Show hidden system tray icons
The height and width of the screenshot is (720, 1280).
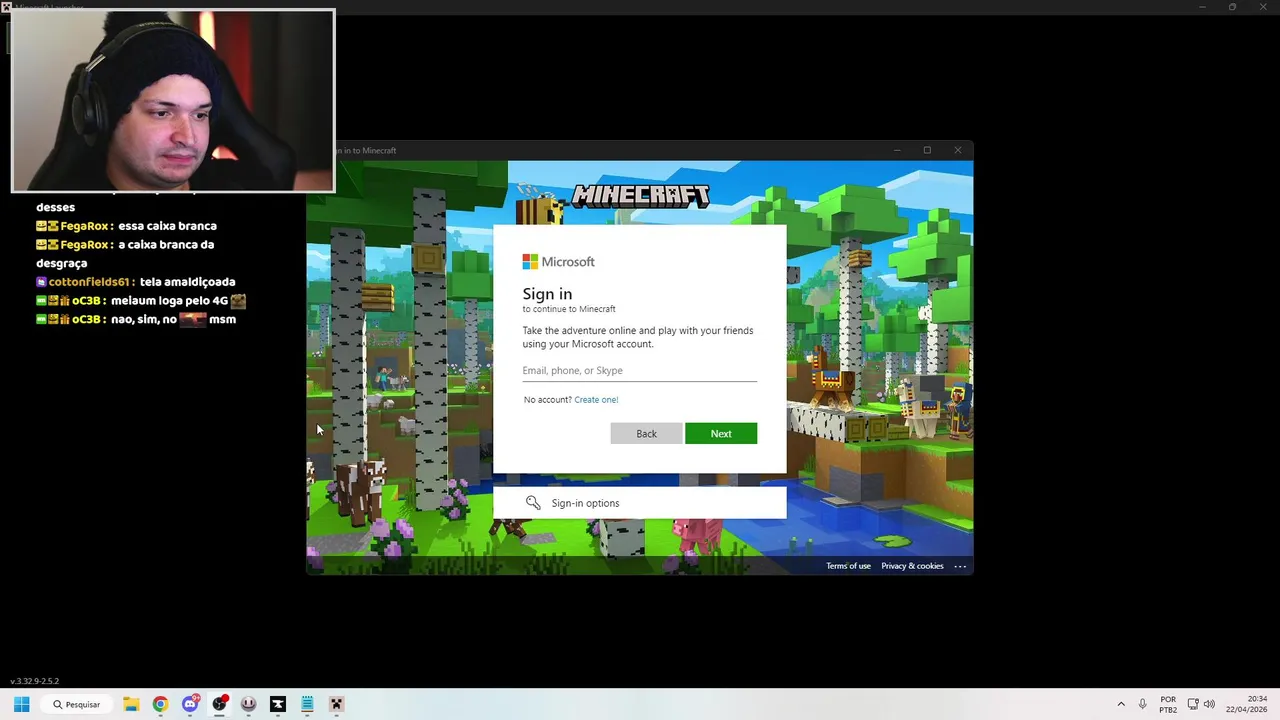pyautogui.click(x=1121, y=704)
